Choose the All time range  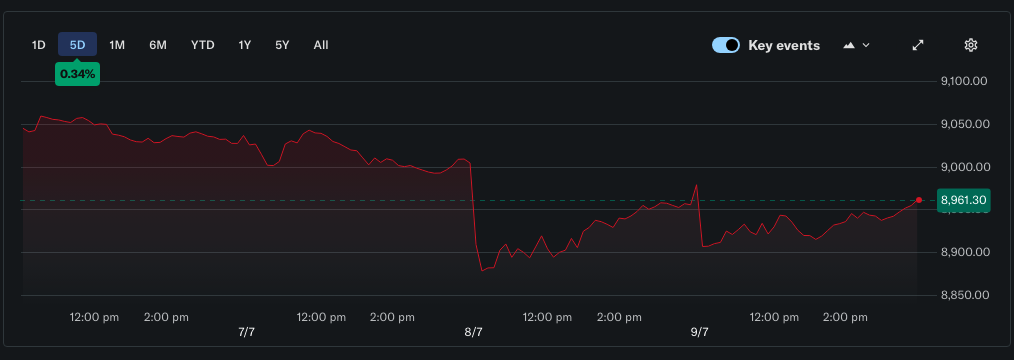pos(321,45)
